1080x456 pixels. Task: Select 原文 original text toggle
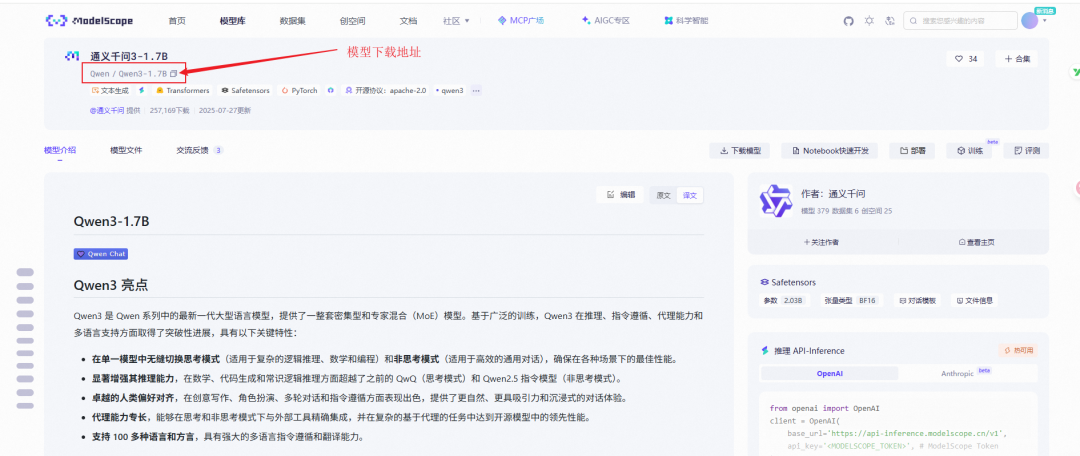point(663,196)
